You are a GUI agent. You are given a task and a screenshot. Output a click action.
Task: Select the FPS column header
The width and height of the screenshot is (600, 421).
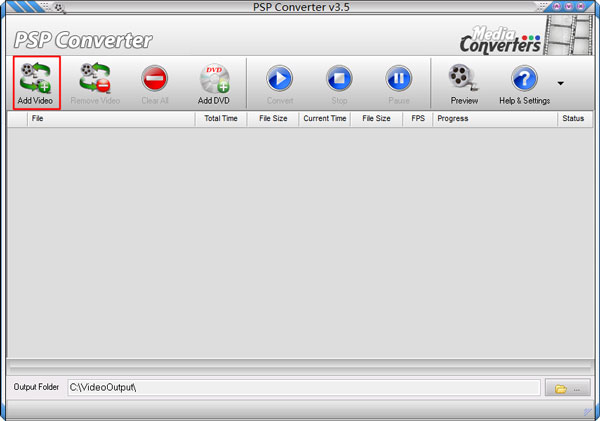[418, 118]
